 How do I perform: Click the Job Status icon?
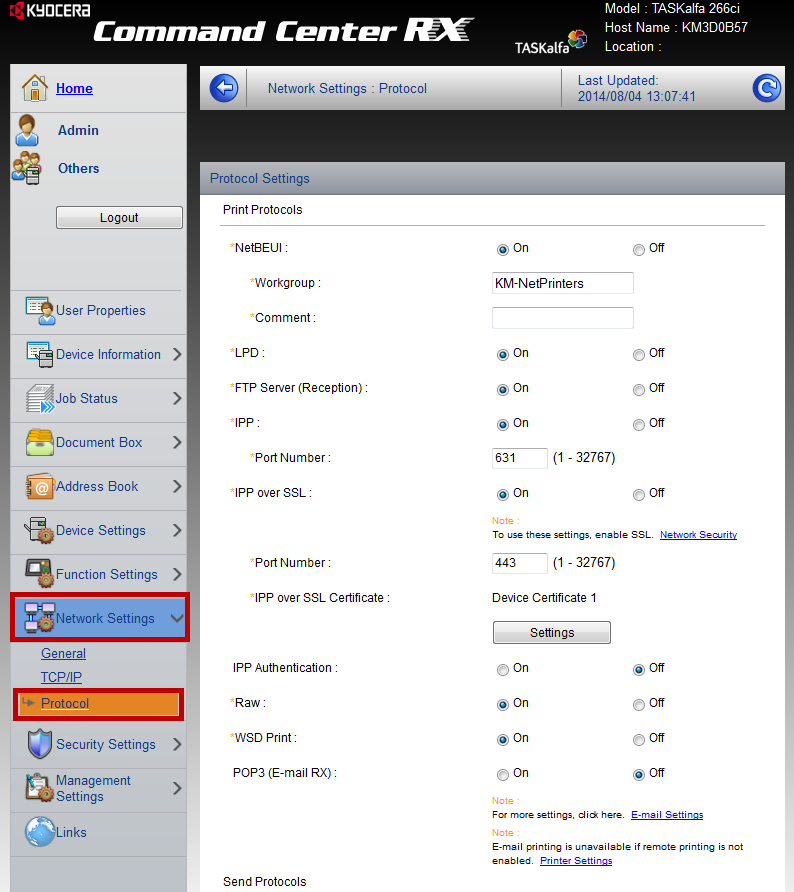pyautogui.click(x=40, y=398)
